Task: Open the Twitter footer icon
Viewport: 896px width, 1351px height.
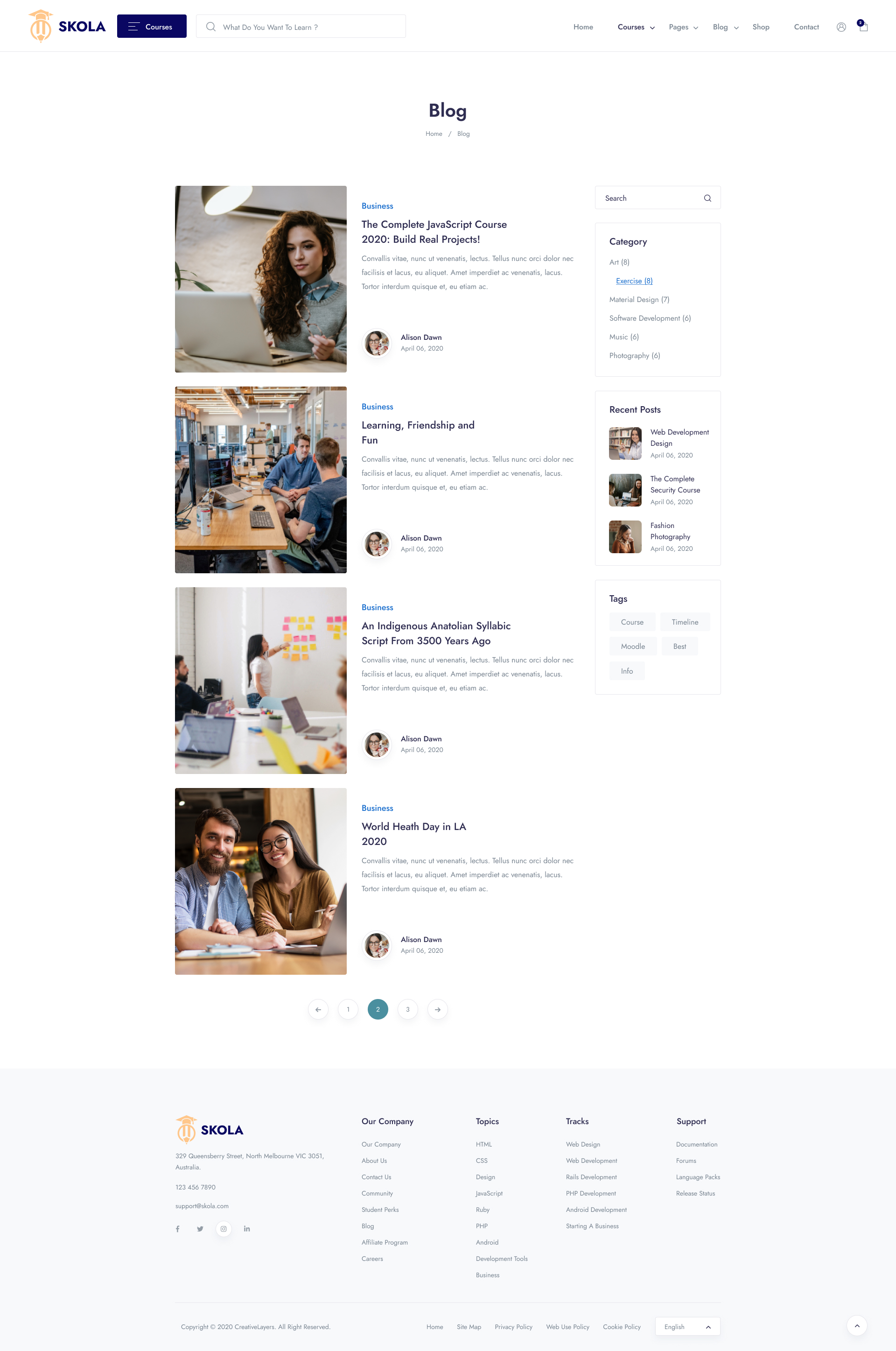Action: pos(200,1229)
